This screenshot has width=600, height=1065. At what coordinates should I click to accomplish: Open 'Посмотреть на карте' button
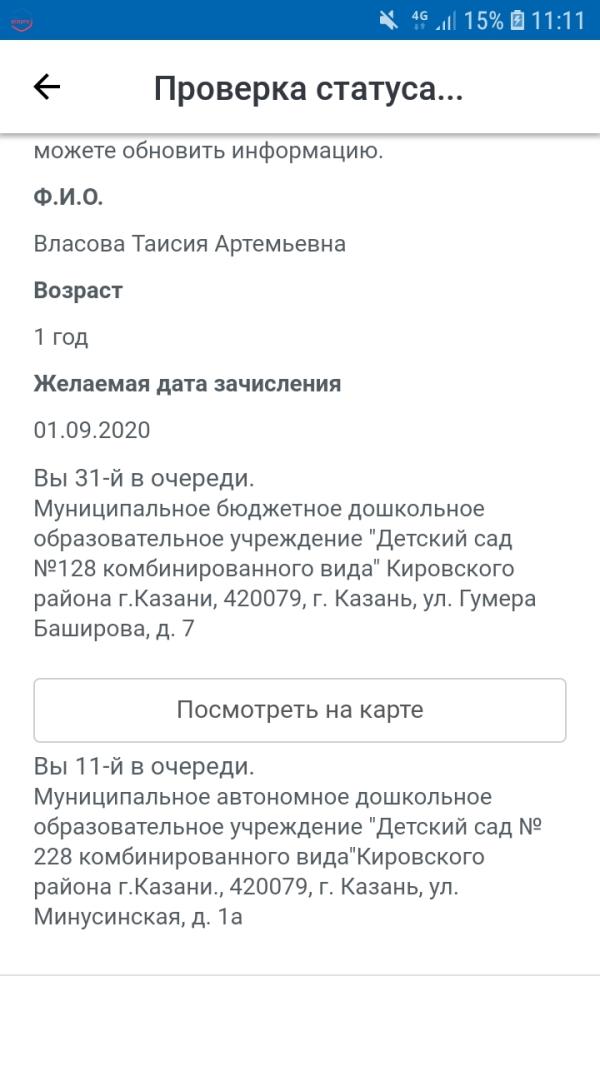tap(300, 710)
